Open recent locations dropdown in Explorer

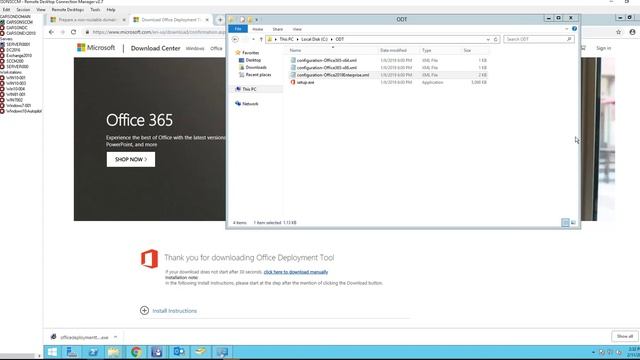pyautogui.click(x=253, y=39)
